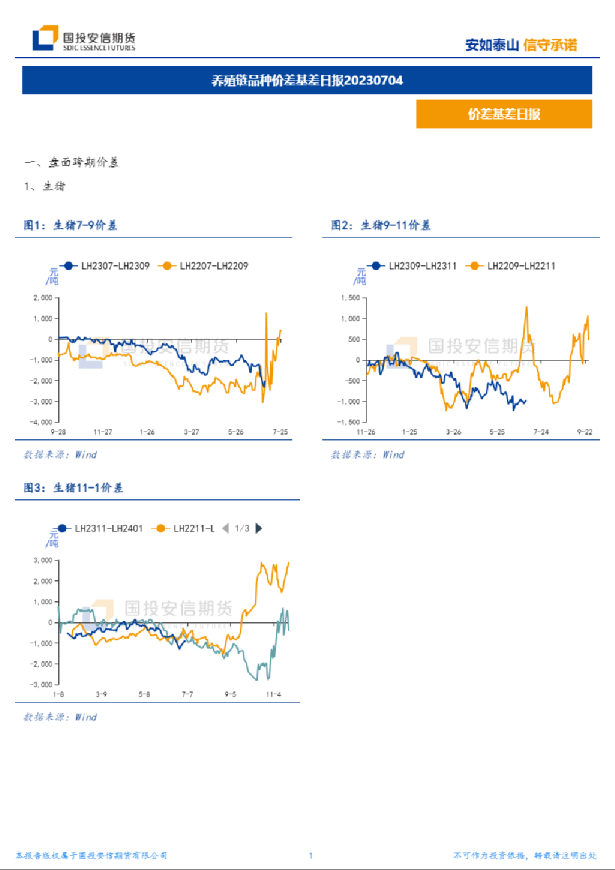Click the 图3: 生猪11-1价差 chart title
The width and height of the screenshot is (615, 870).
(x=74, y=488)
